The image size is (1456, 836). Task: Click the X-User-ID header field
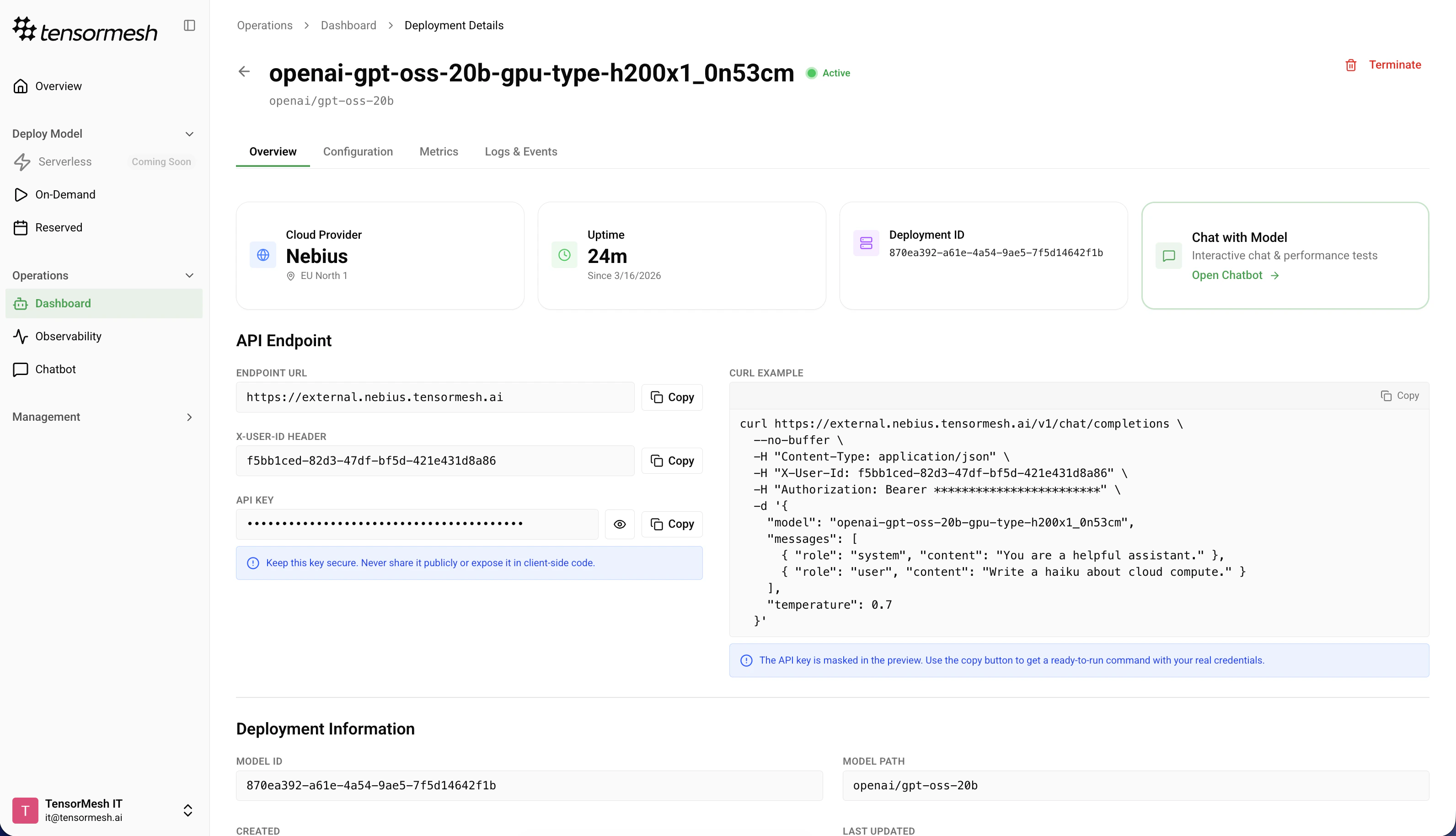point(434,461)
